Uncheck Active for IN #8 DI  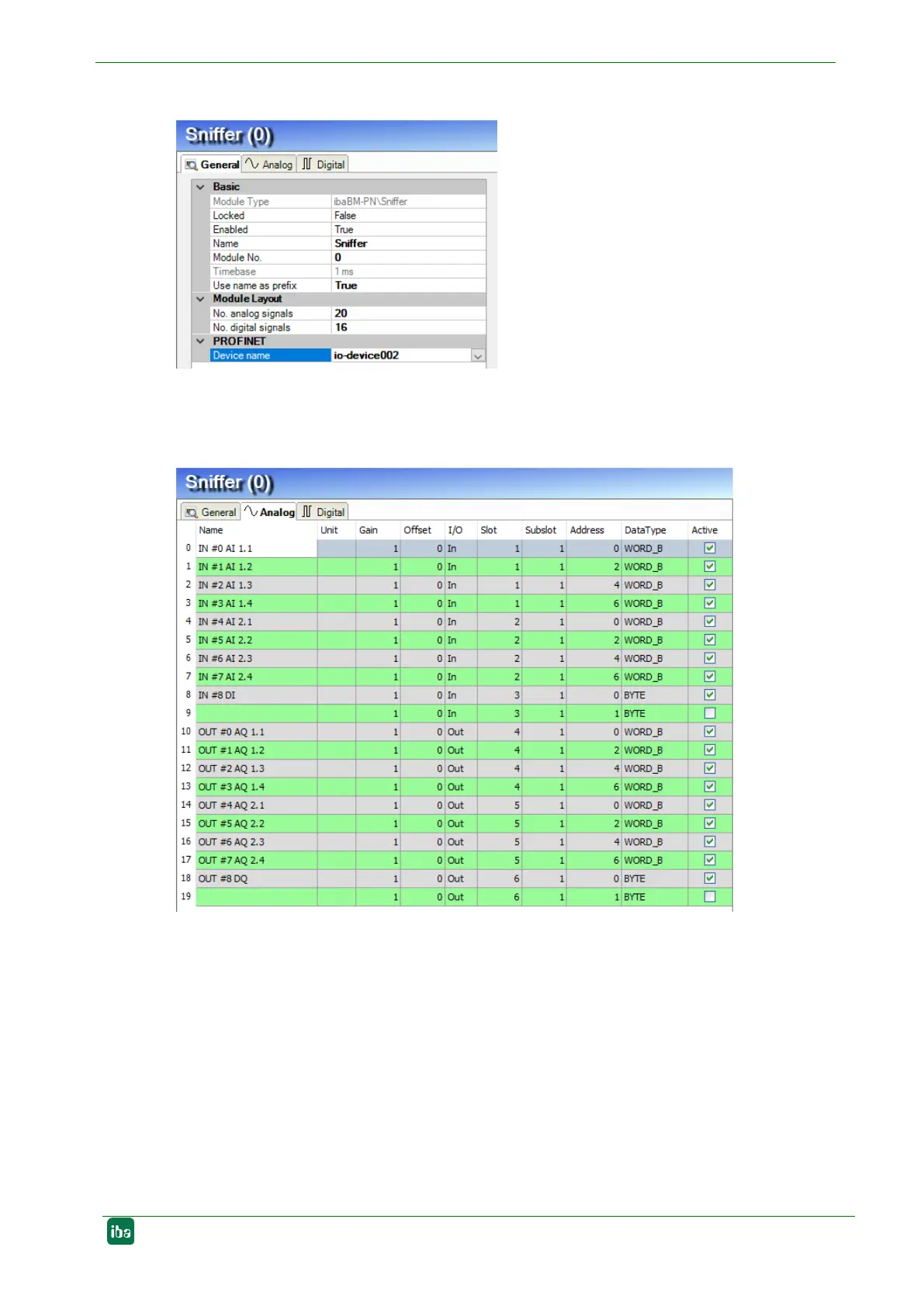(x=709, y=695)
